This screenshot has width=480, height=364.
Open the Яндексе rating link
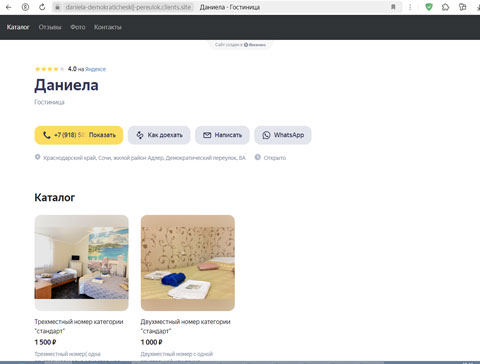95,69
